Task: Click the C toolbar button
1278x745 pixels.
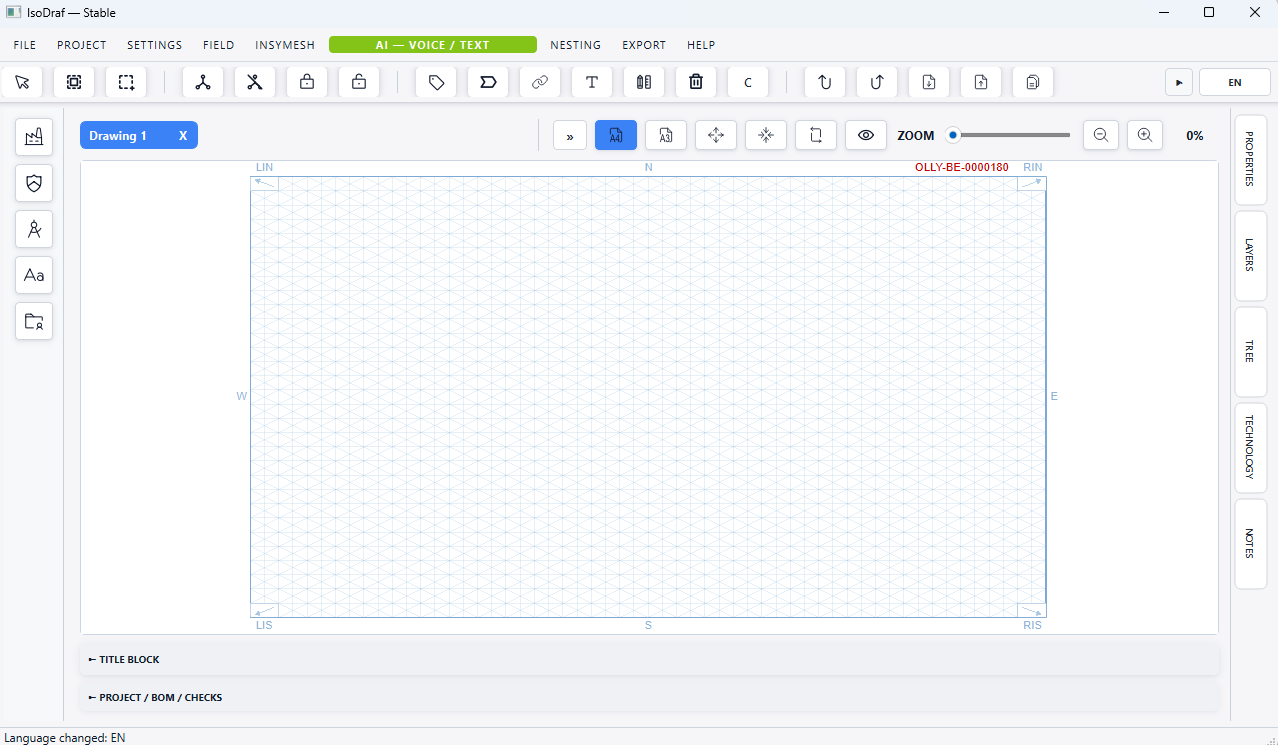Action: (748, 82)
